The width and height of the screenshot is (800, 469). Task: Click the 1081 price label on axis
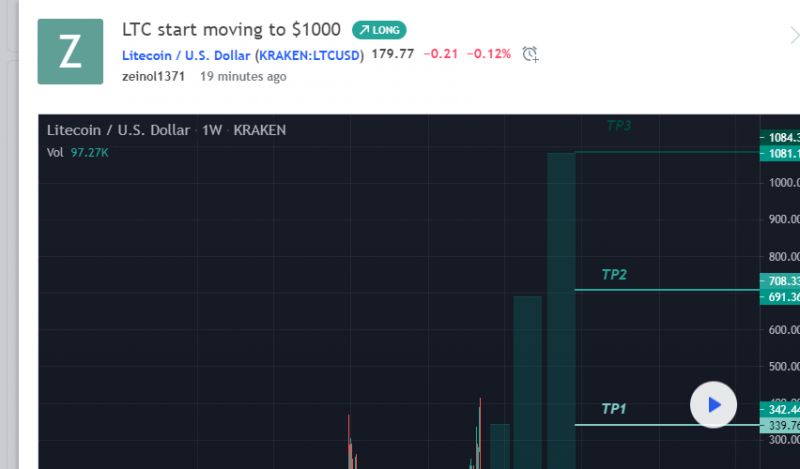pos(780,154)
